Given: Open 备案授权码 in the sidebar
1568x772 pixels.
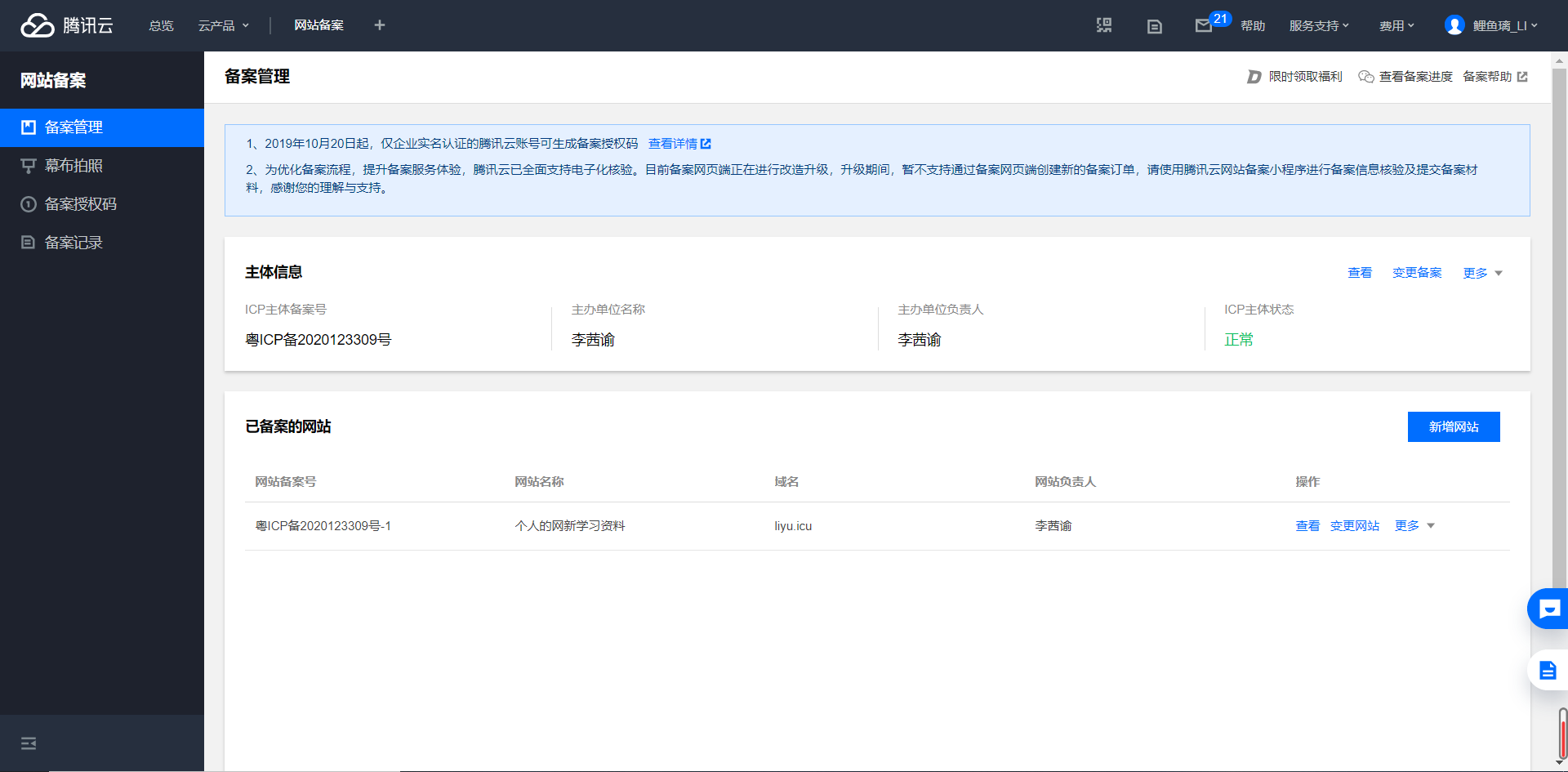Looking at the screenshot, I should (x=102, y=204).
